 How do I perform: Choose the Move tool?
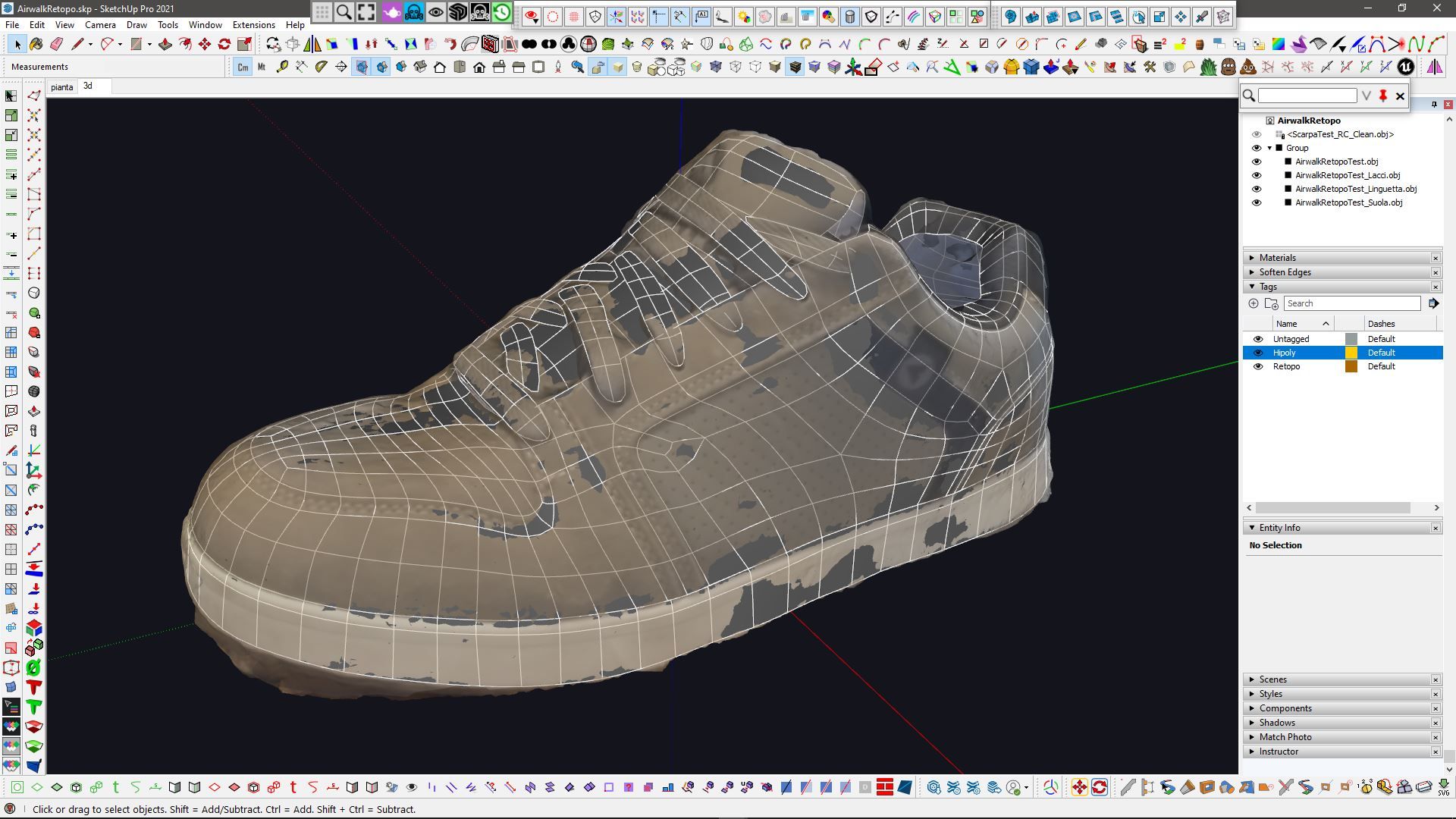coord(205,44)
